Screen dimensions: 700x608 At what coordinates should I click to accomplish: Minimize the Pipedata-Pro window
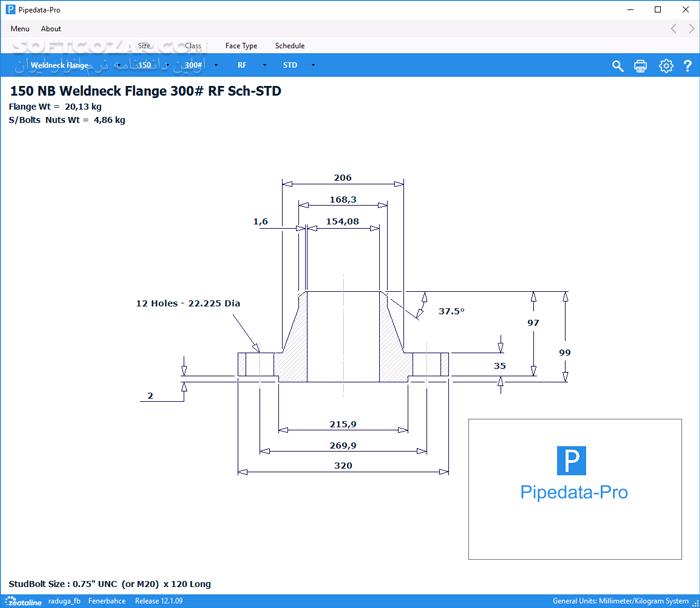[630, 9]
